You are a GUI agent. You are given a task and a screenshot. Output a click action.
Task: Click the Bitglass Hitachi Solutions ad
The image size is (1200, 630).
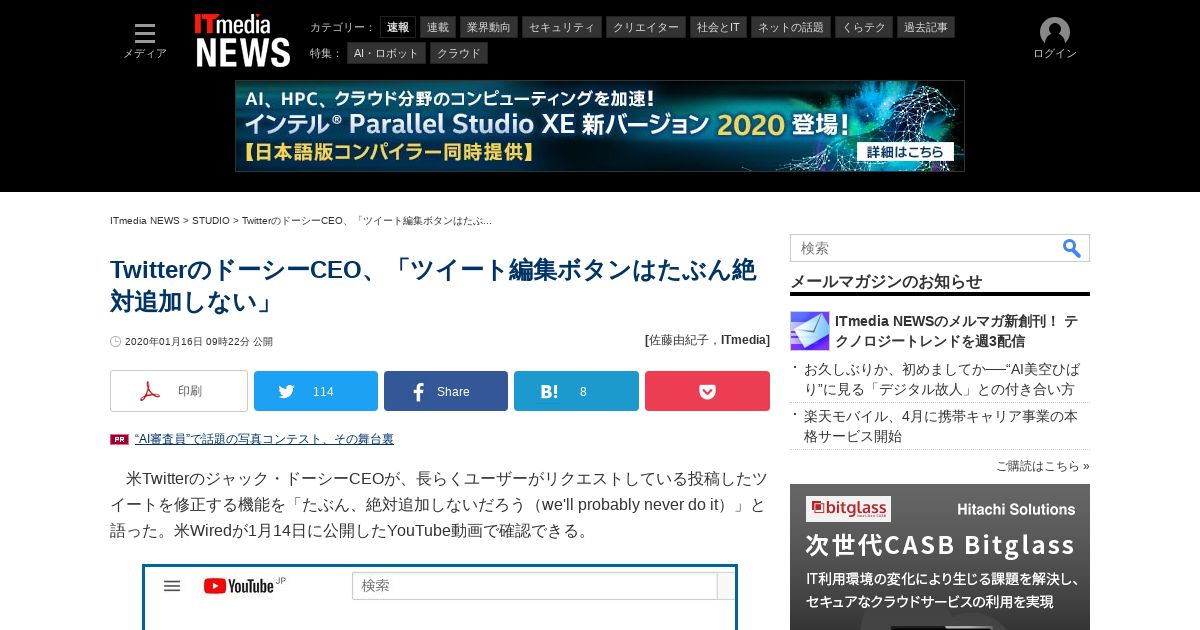[940, 557]
